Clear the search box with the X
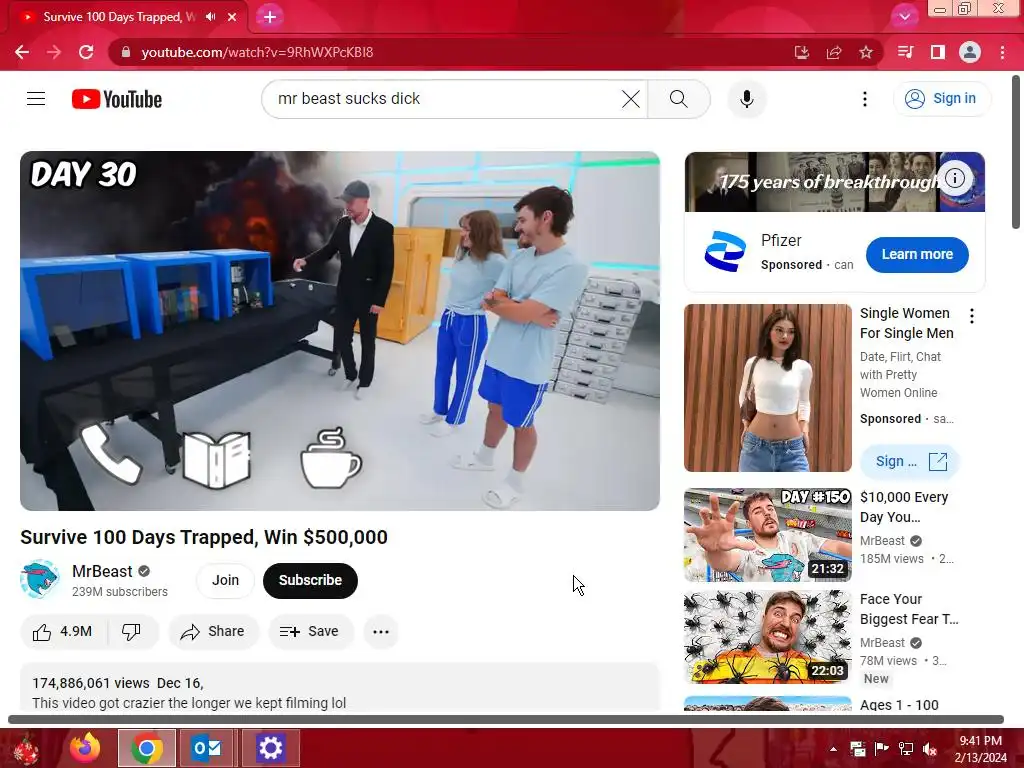1024x768 pixels. (x=631, y=99)
